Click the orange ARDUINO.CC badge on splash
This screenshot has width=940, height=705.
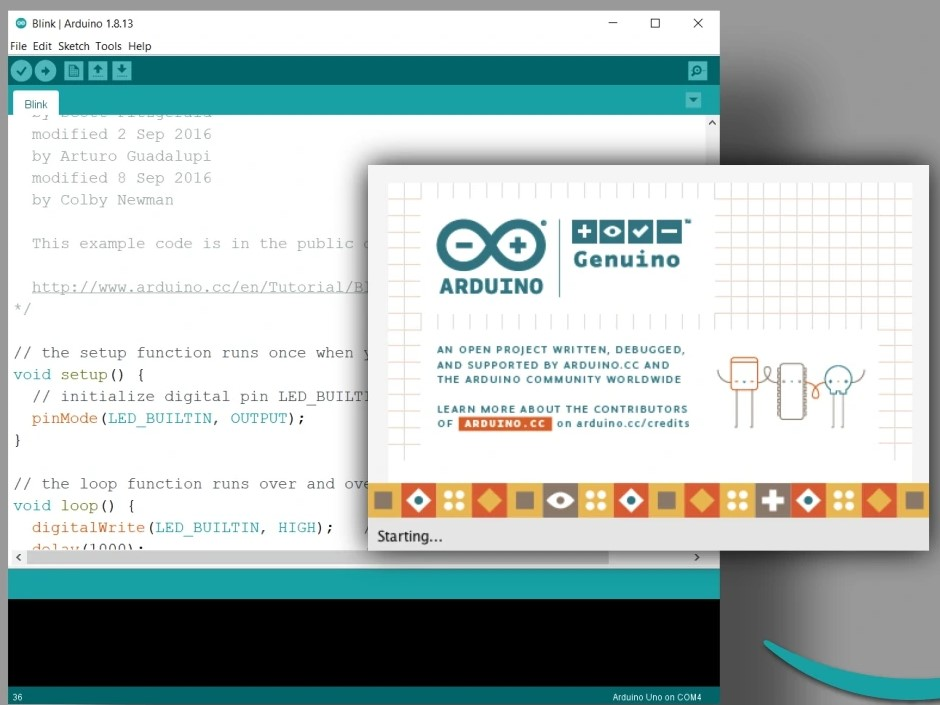505,423
